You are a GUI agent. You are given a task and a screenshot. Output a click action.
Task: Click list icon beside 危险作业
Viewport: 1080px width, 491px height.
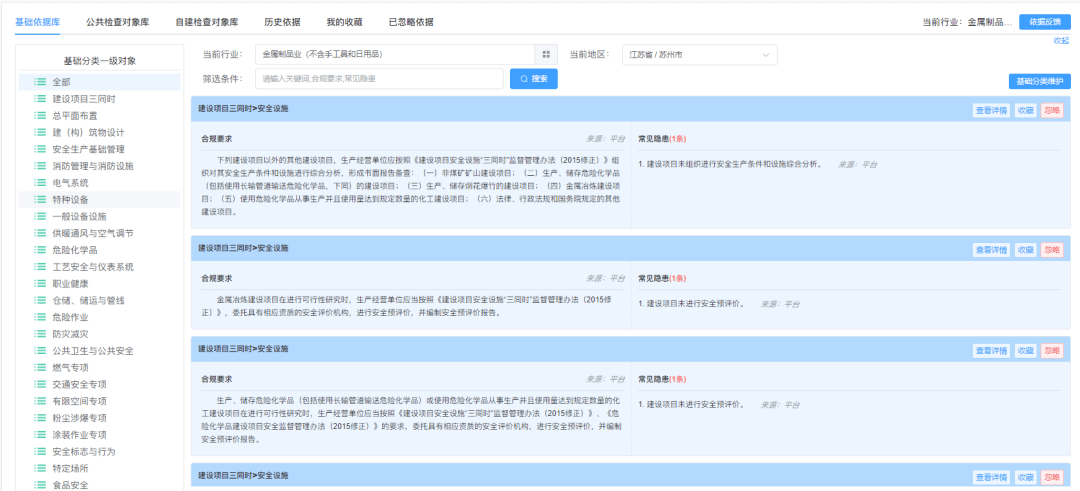click(x=40, y=317)
